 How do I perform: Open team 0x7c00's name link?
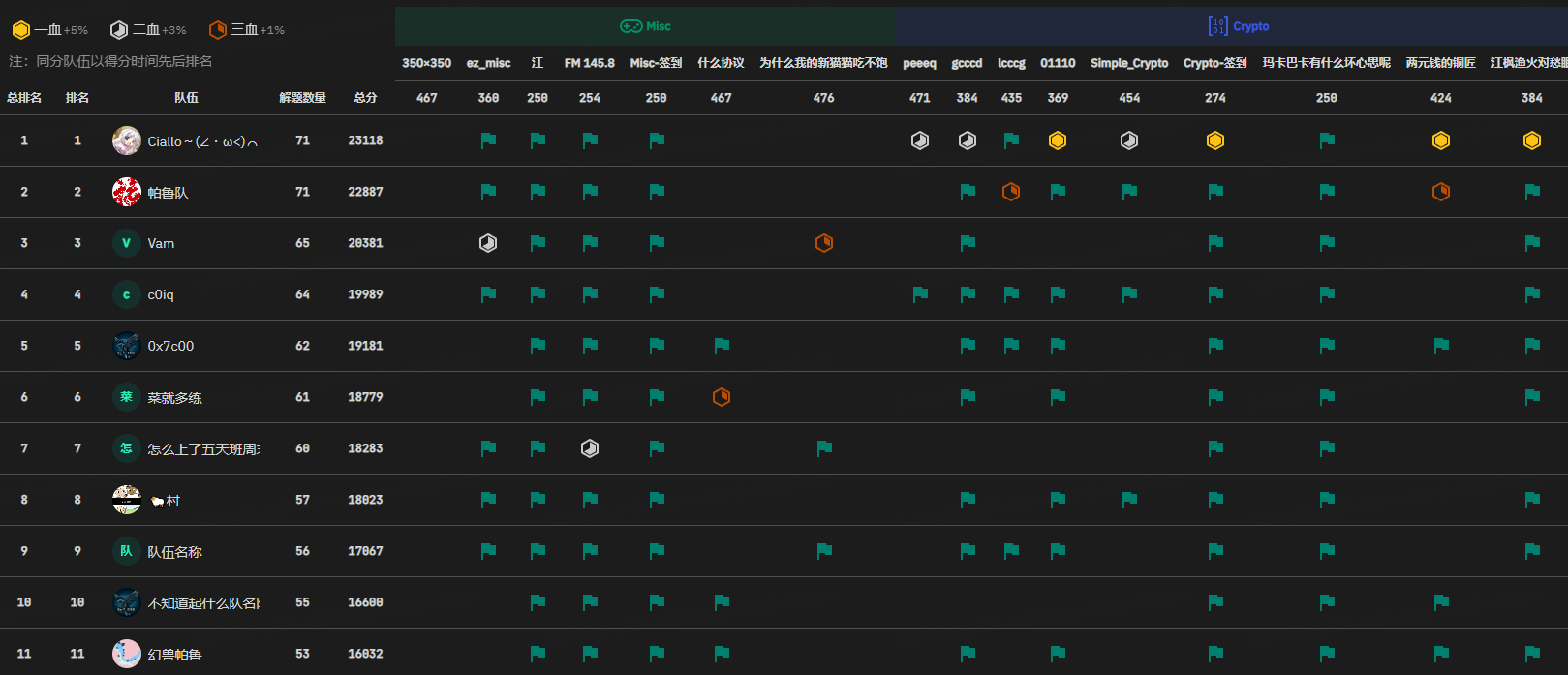point(170,346)
